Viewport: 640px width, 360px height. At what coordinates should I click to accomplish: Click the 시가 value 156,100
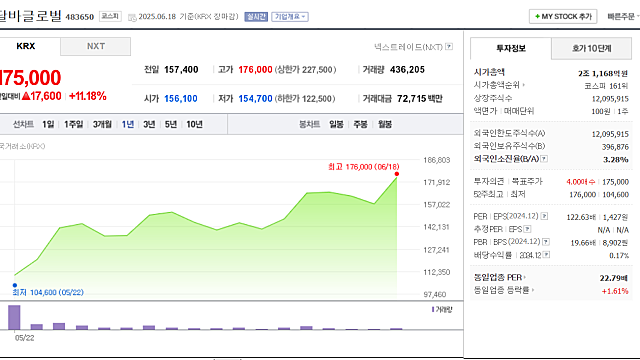coord(181,99)
